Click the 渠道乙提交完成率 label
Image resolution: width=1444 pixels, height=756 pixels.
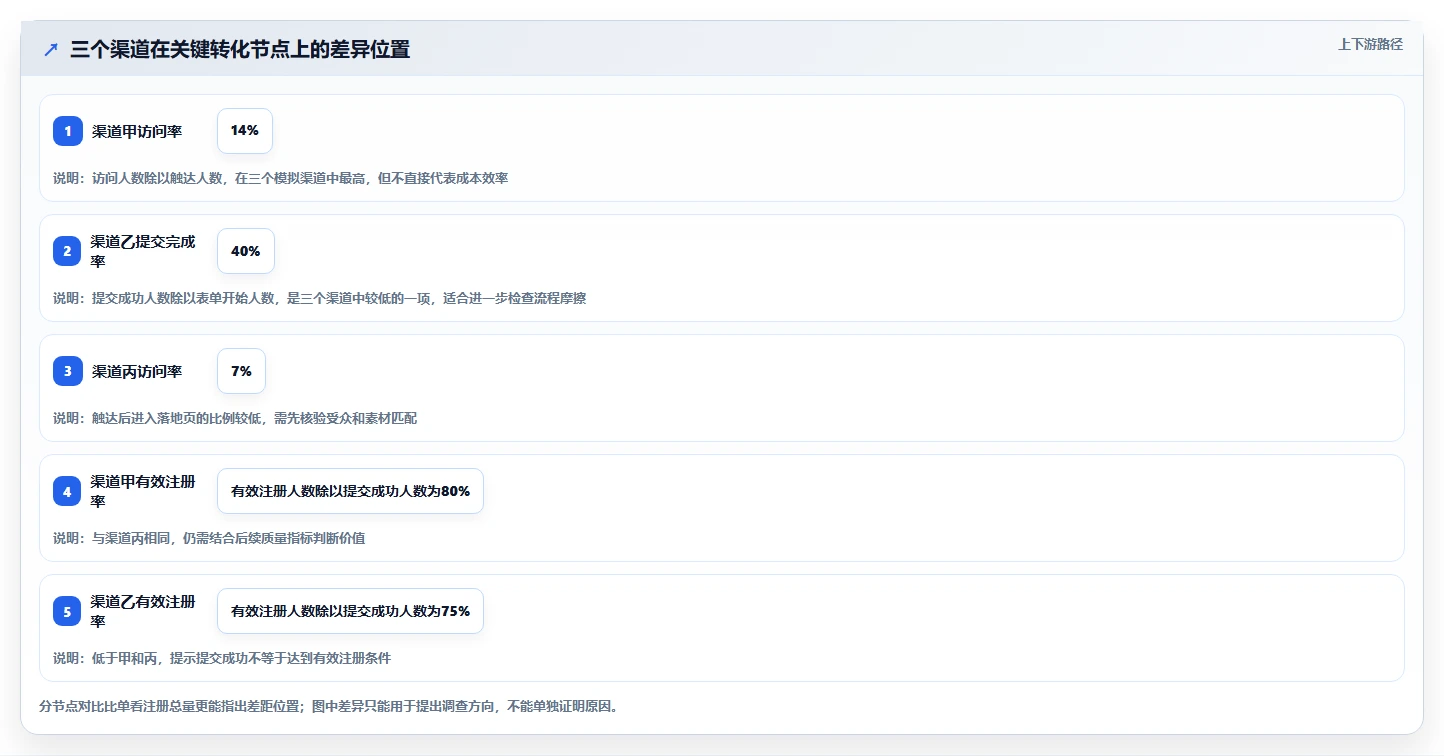point(144,251)
